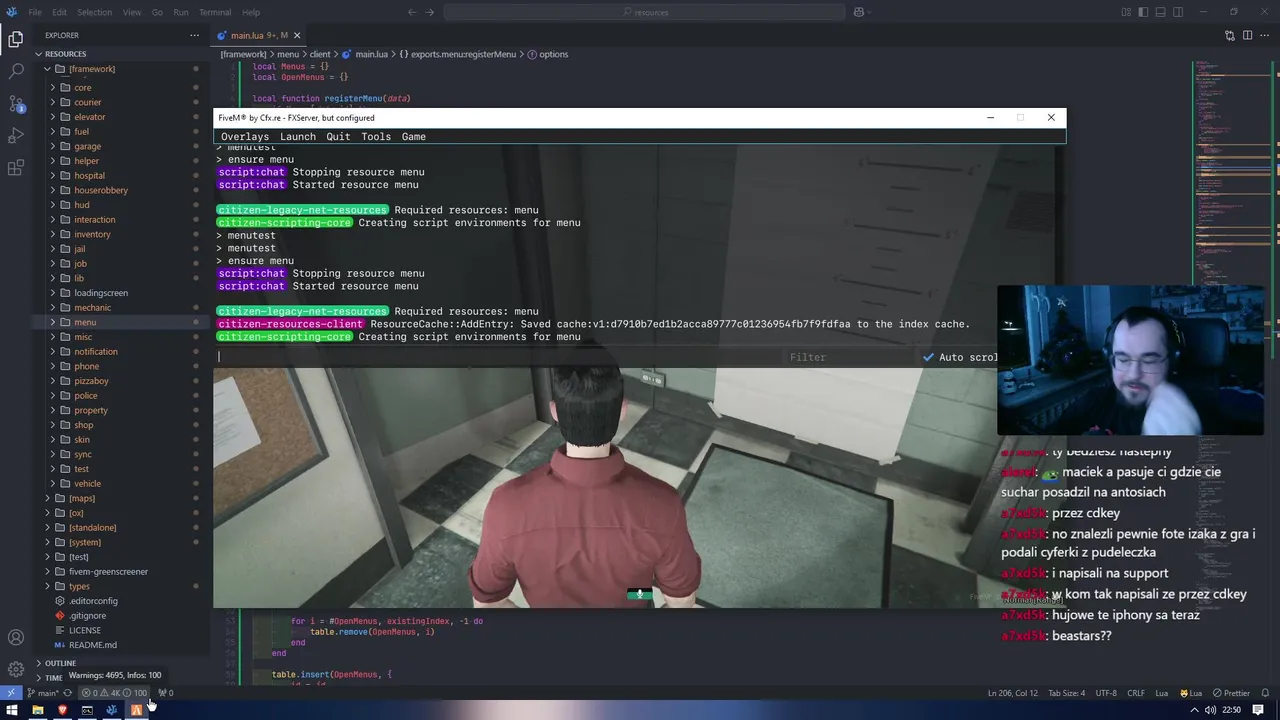
Task: Open the Launch menu in FiveM console
Action: click(298, 136)
